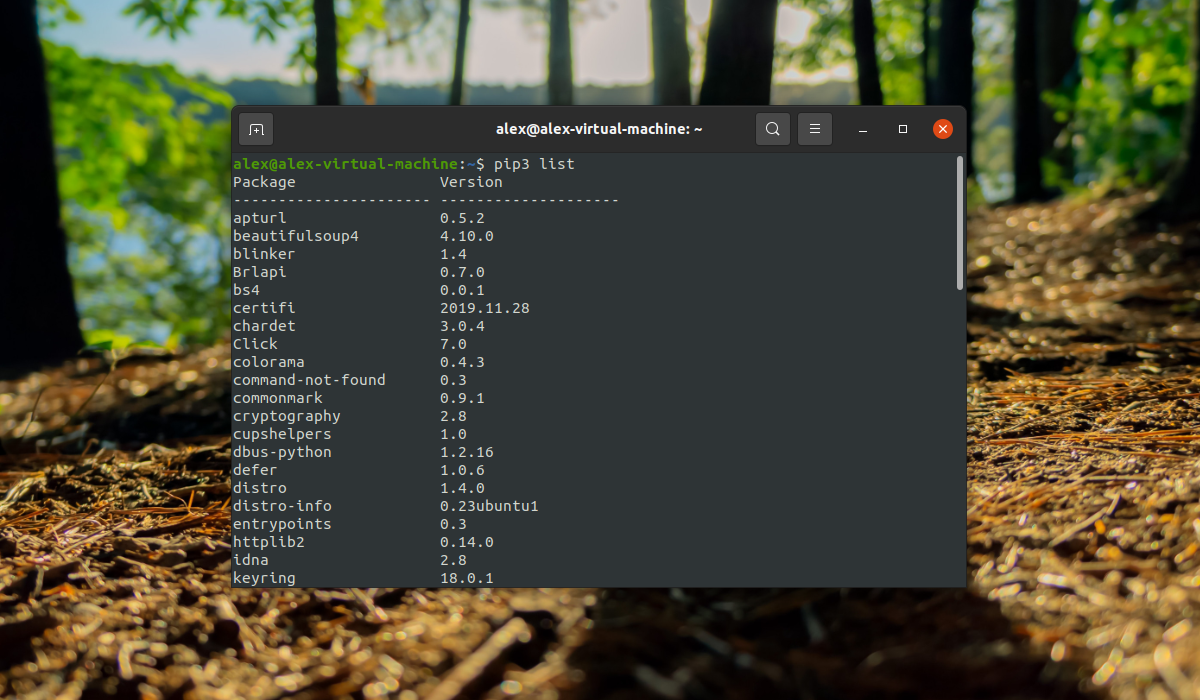Select the beautifulsoup4 package name

point(295,236)
